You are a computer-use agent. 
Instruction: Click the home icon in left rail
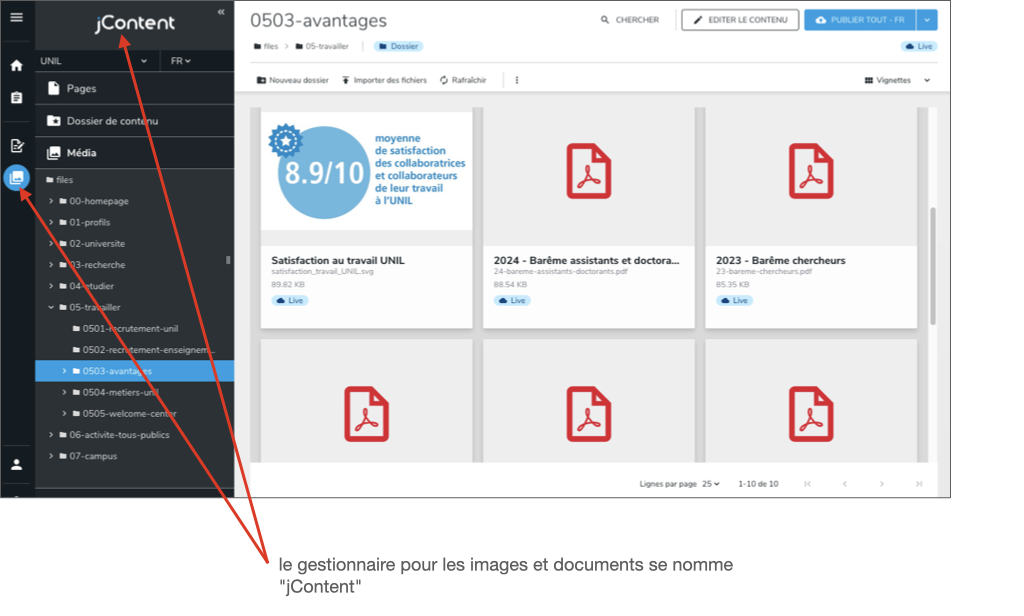[16, 66]
